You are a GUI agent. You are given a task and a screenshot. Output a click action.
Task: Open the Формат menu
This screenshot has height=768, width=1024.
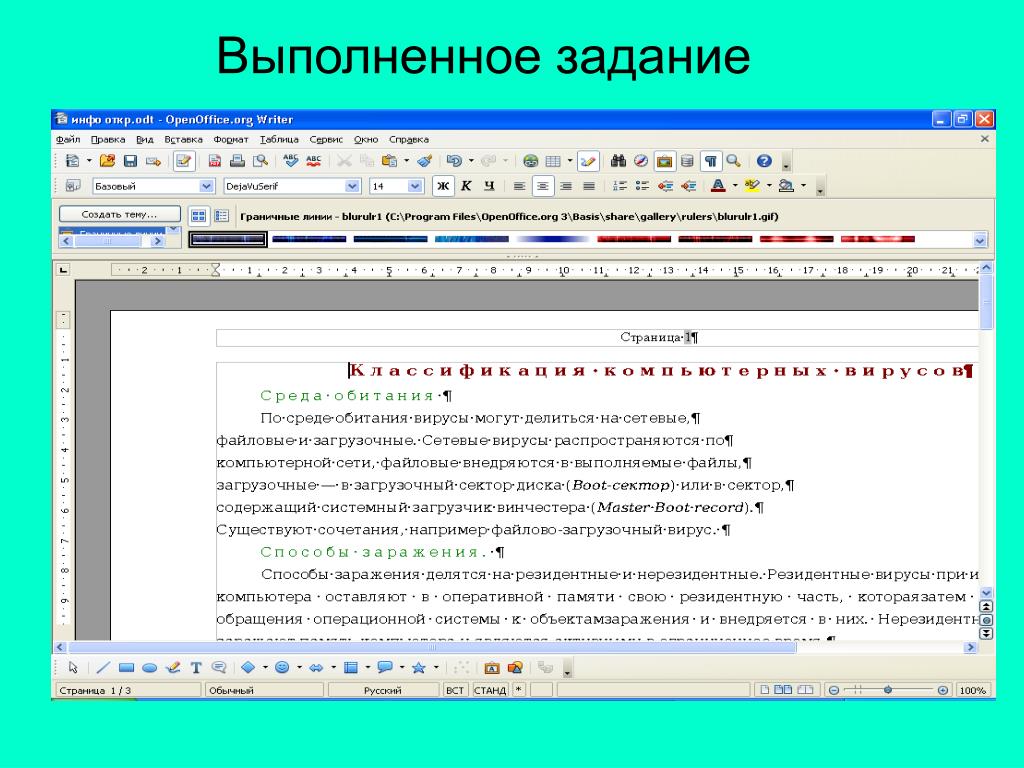click(x=231, y=139)
